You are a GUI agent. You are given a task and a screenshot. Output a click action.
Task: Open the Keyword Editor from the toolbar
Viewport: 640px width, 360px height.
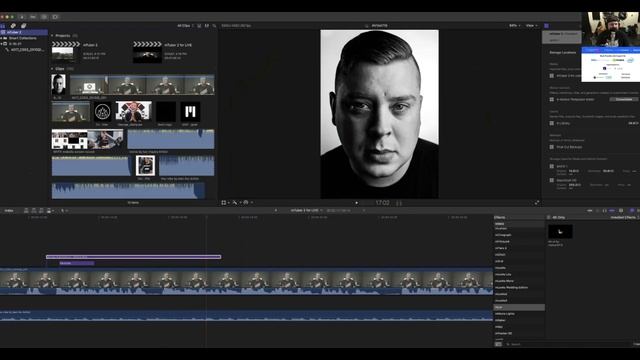coord(33,17)
